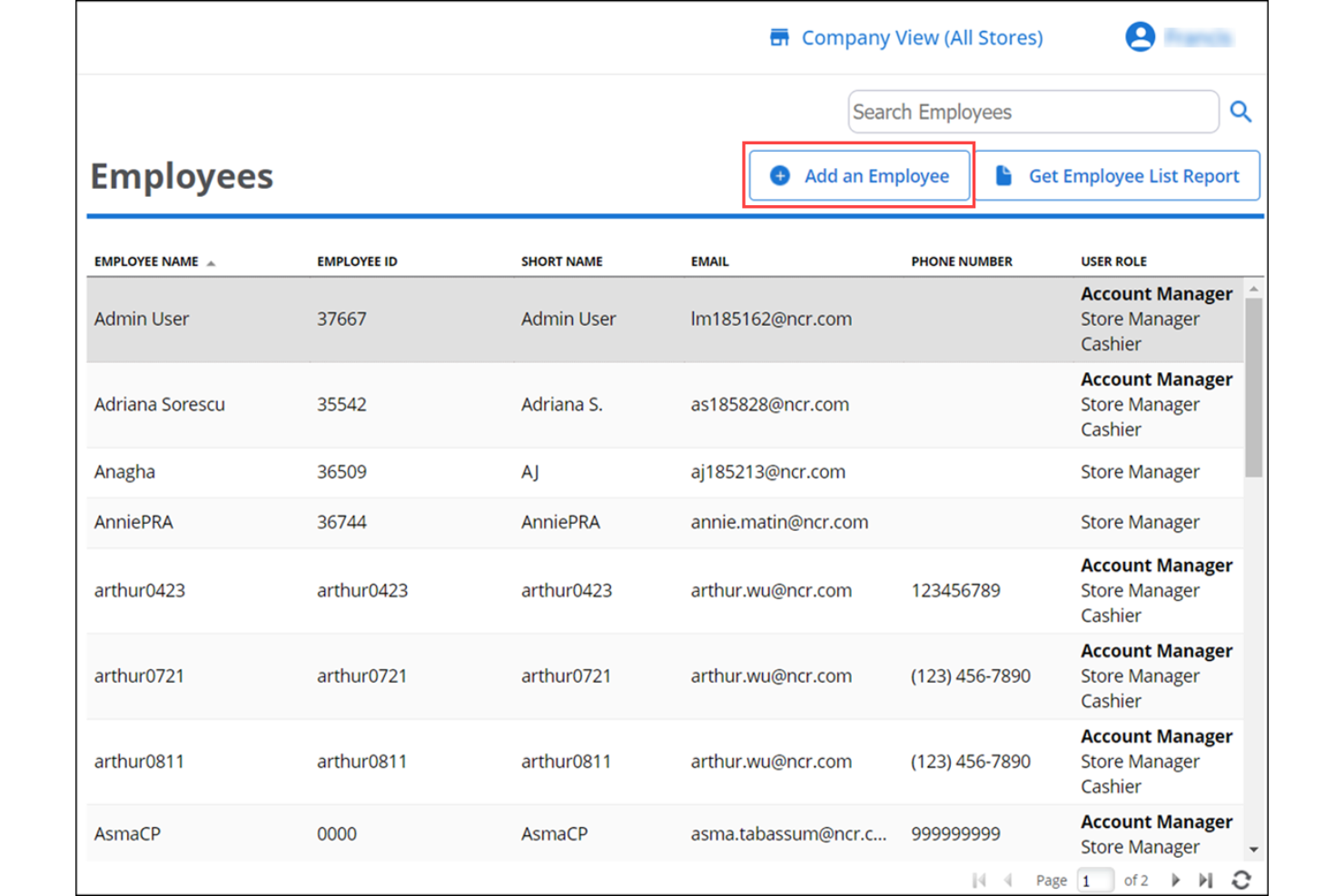Sort the table by User Role column

(1113, 261)
